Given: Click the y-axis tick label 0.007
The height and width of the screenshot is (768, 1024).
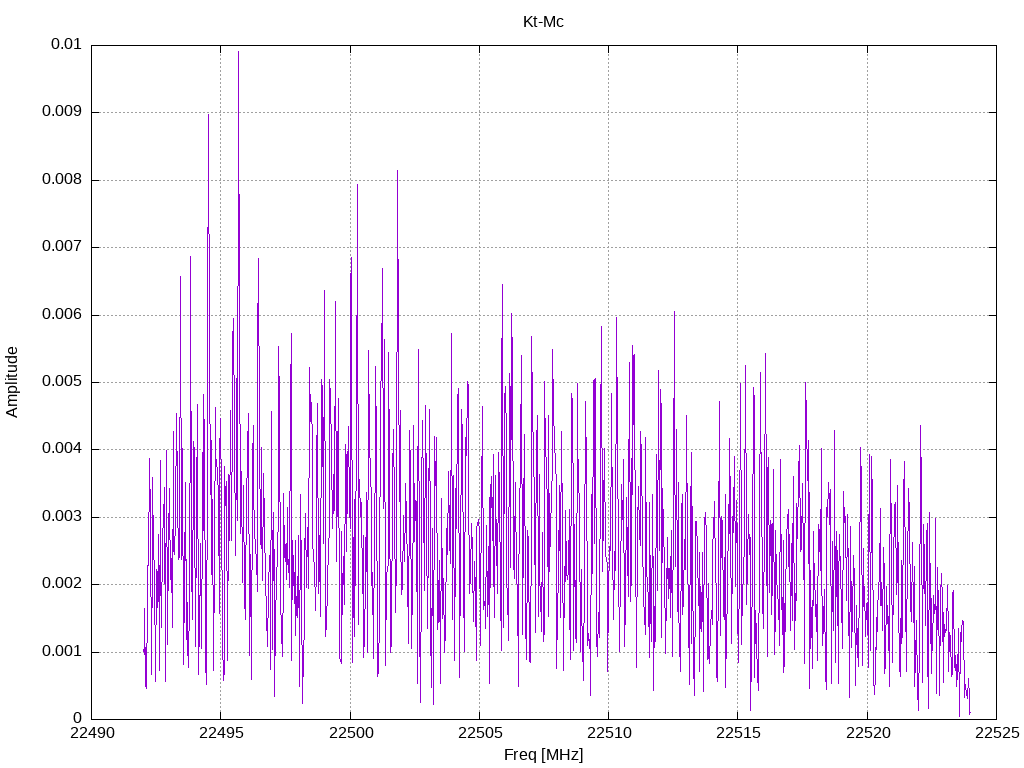Looking at the screenshot, I should (x=62, y=247).
